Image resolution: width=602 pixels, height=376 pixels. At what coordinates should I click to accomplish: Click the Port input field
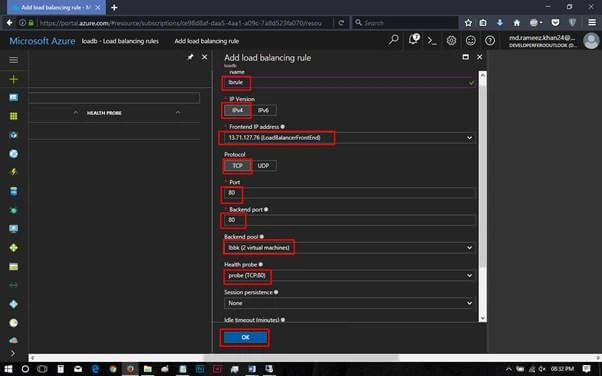point(349,192)
